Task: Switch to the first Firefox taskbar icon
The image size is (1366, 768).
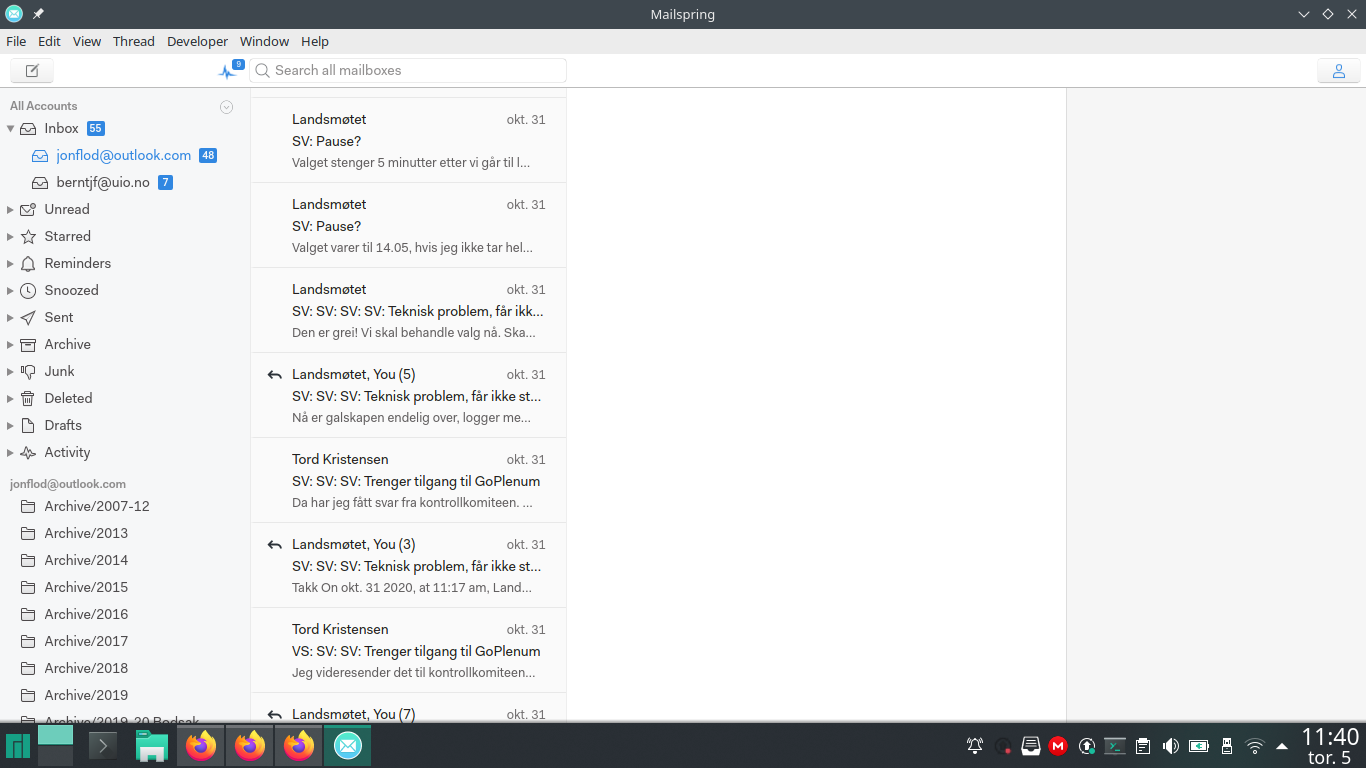Action: (201, 746)
